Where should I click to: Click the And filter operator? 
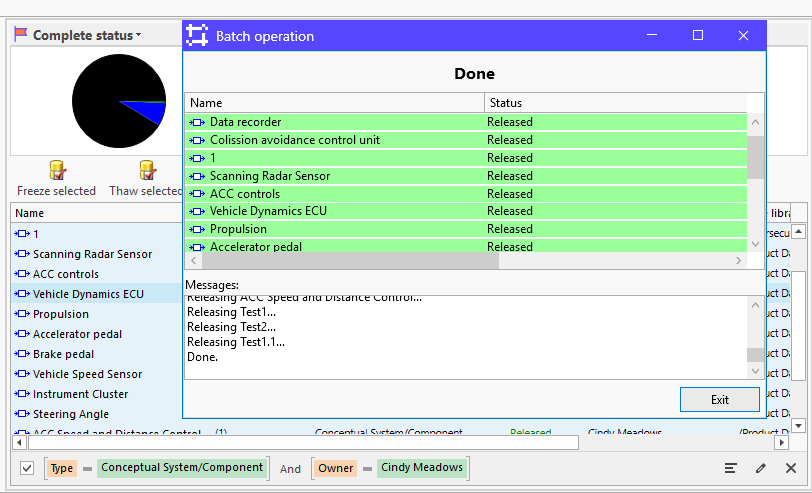[290, 469]
